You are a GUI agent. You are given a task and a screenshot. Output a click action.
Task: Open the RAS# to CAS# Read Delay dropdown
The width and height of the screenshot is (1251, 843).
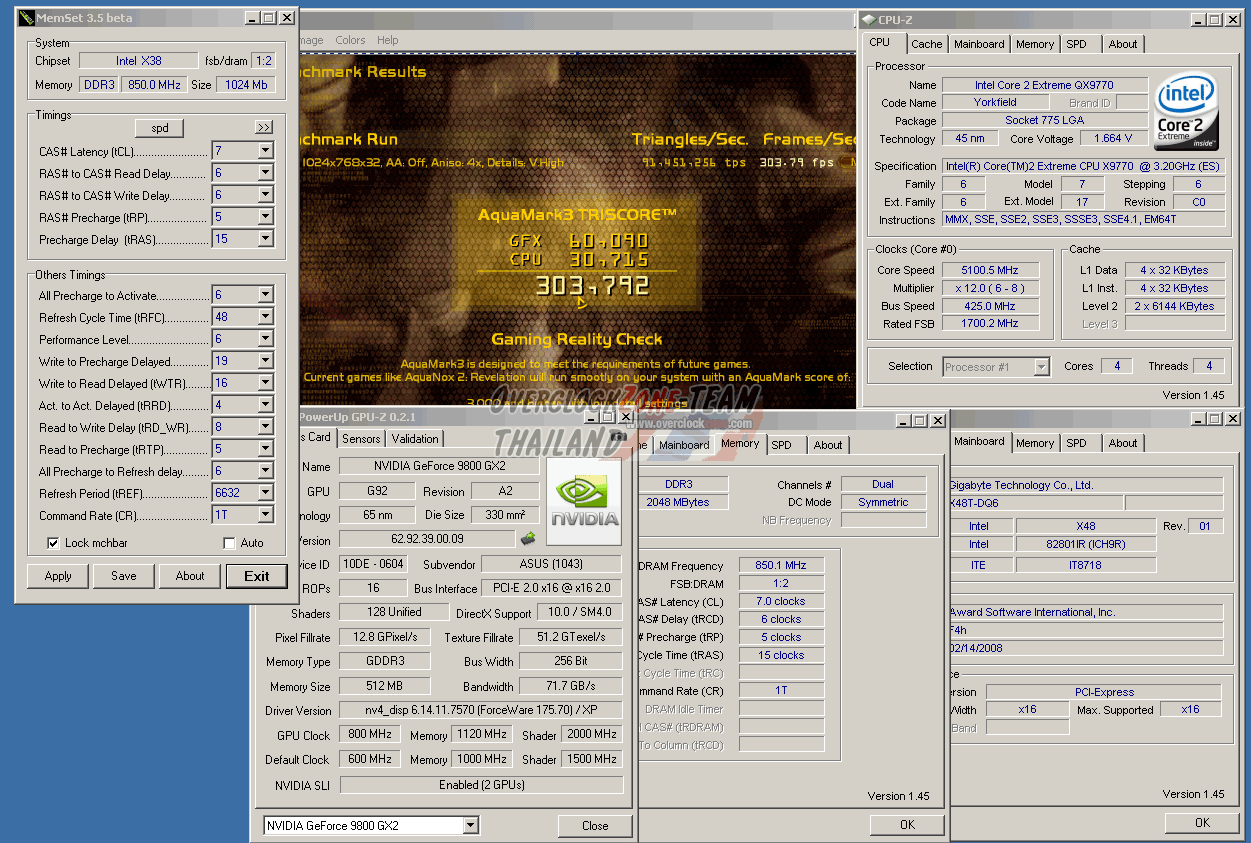(265, 173)
